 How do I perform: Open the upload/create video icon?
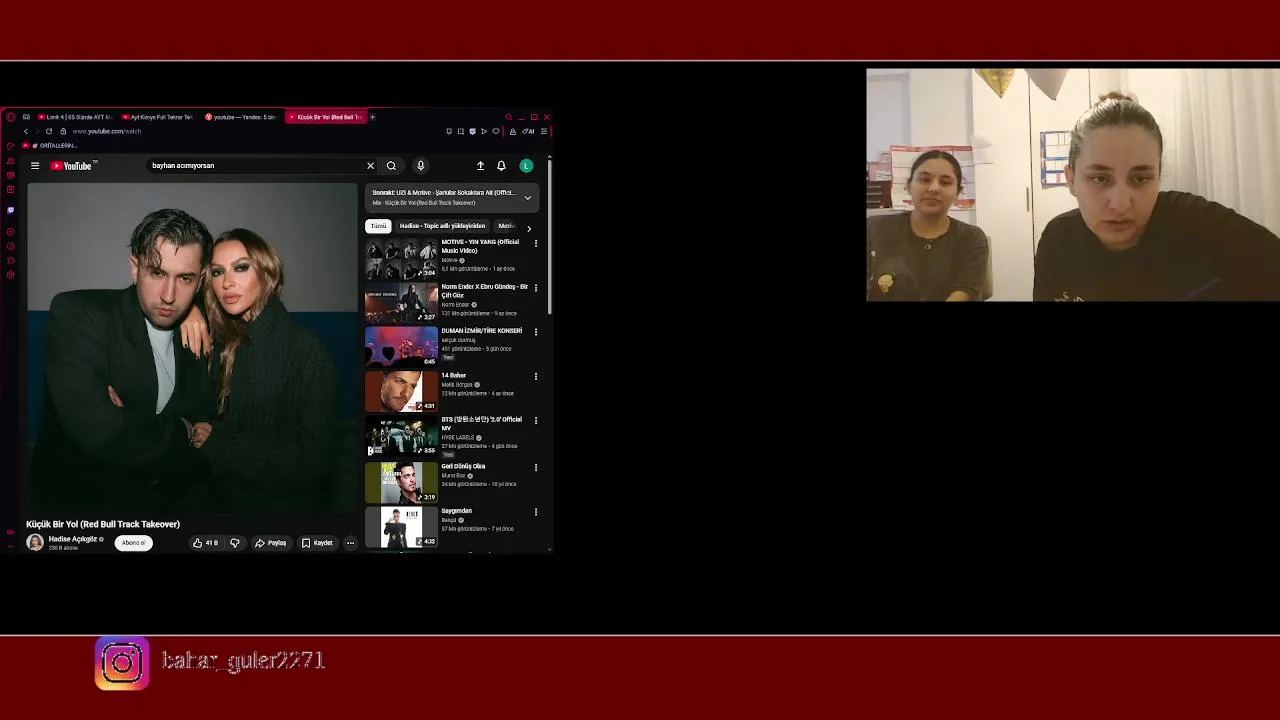480,166
